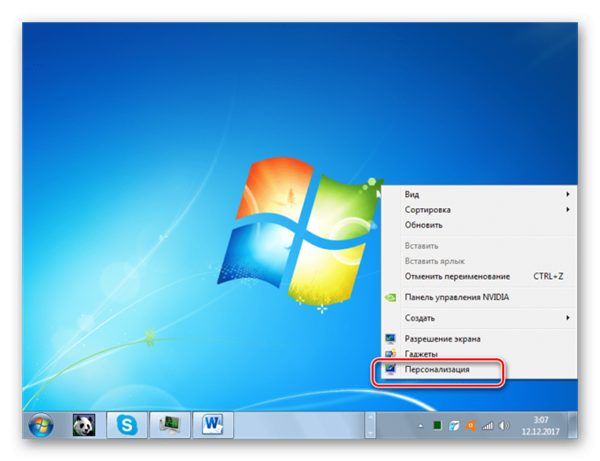Choose Персонализация in the context menu
600x461 pixels.
click(x=480, y=370)
